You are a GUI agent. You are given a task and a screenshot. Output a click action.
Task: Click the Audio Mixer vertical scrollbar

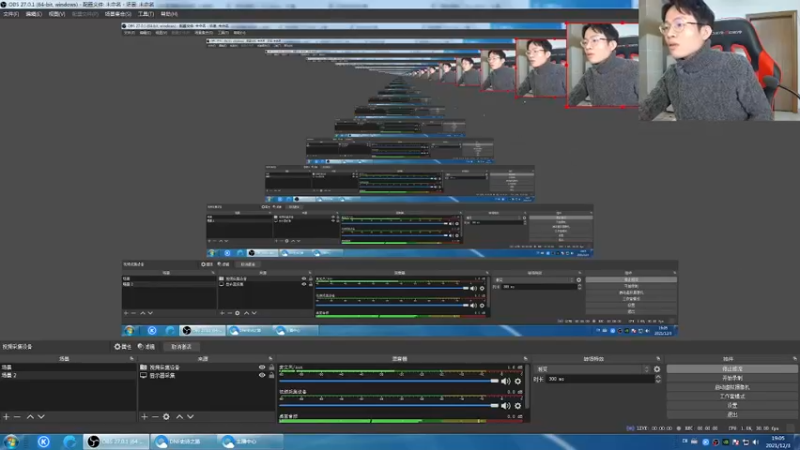tap(528, 385)
